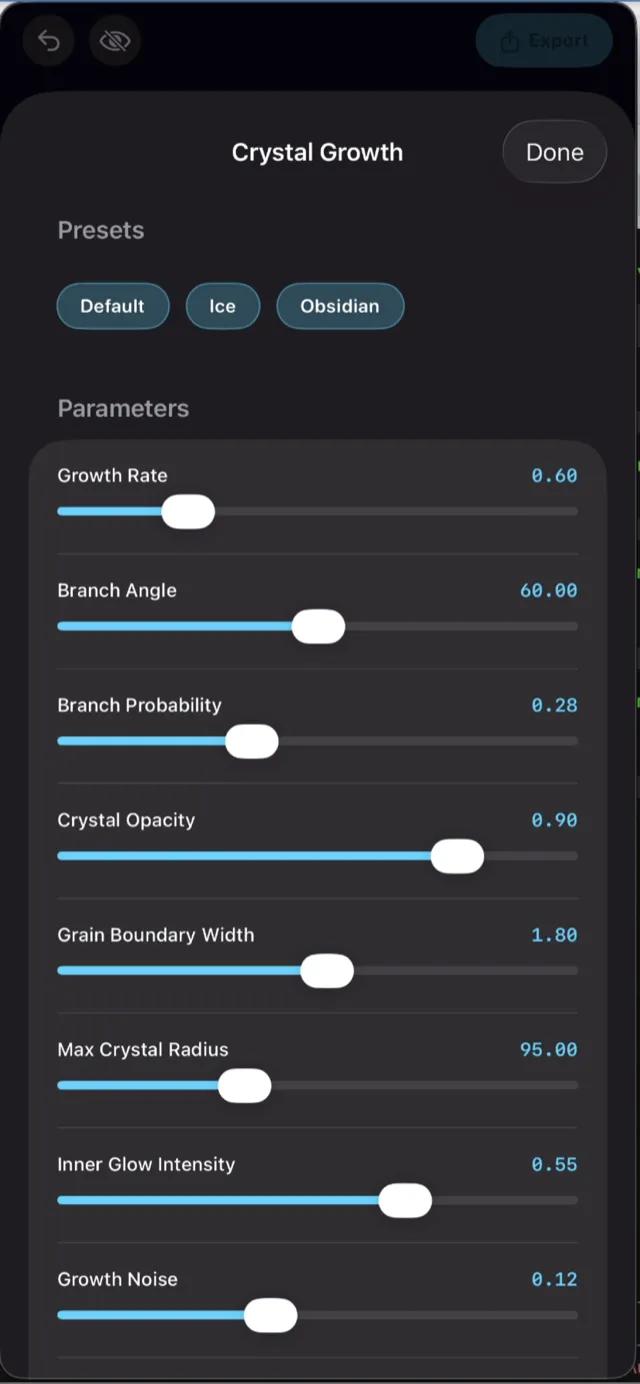
Task: Toggle the hide-preview eye icon
Action: [x=114, y=41]
